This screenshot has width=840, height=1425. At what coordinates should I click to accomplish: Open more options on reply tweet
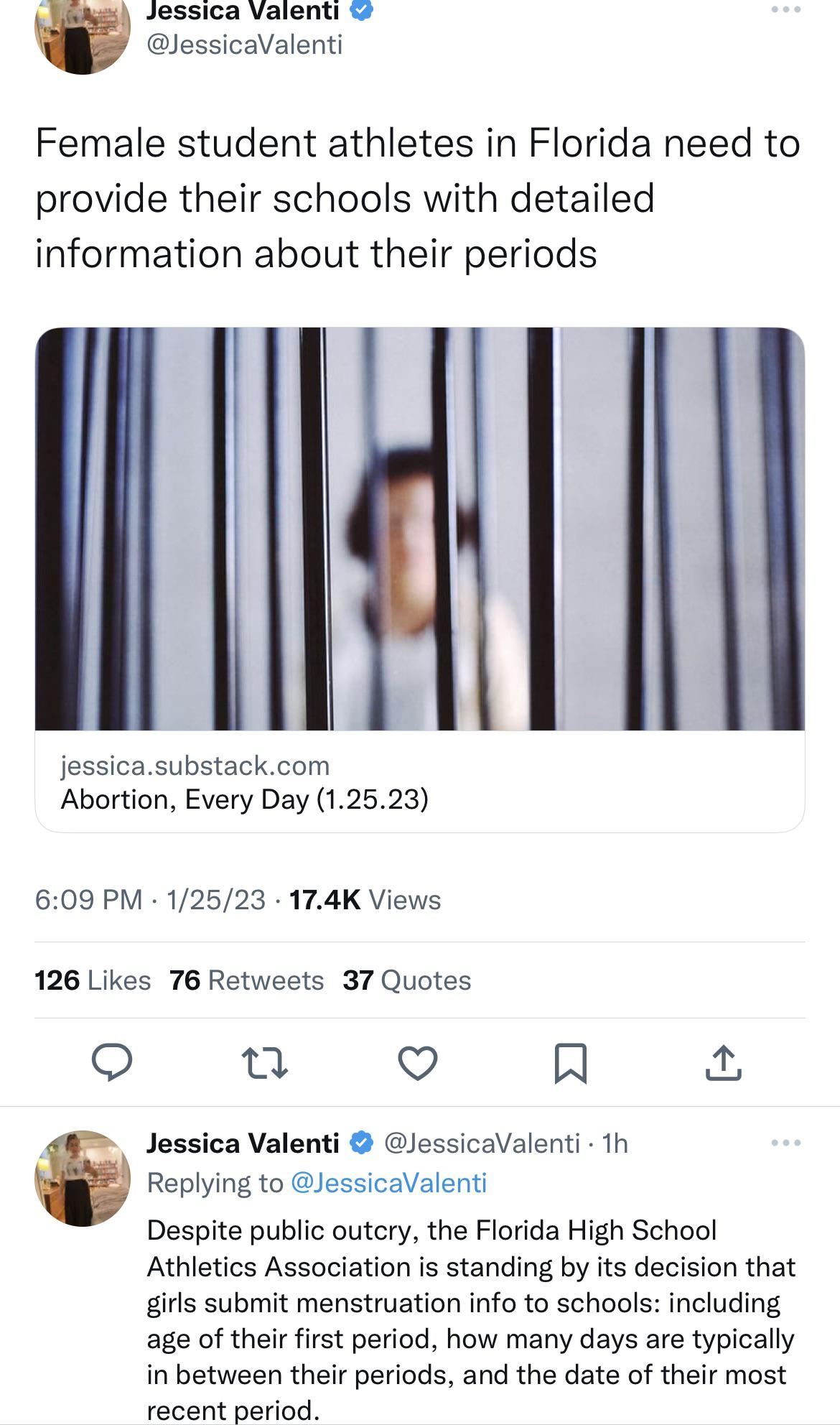(785, 1143)
